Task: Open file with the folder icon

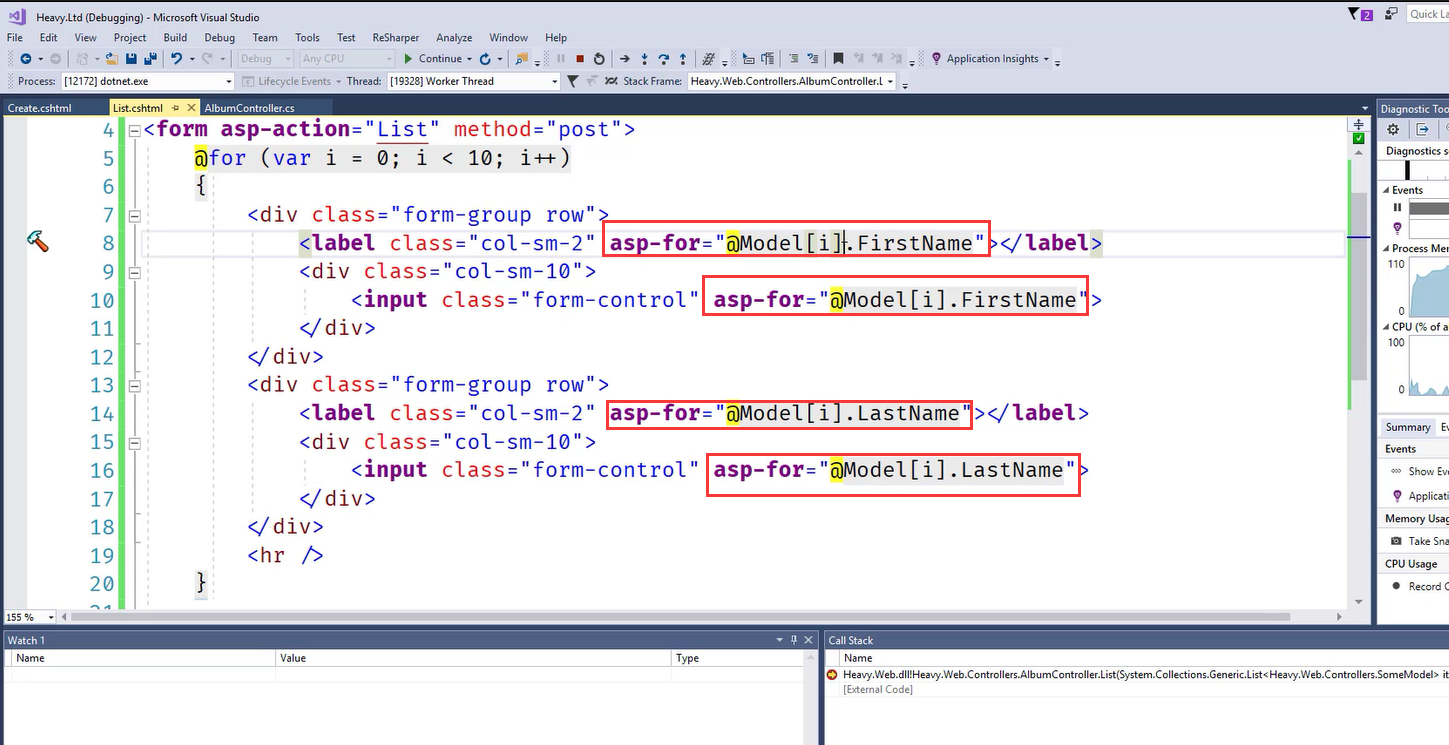Action: pos(111,59)
